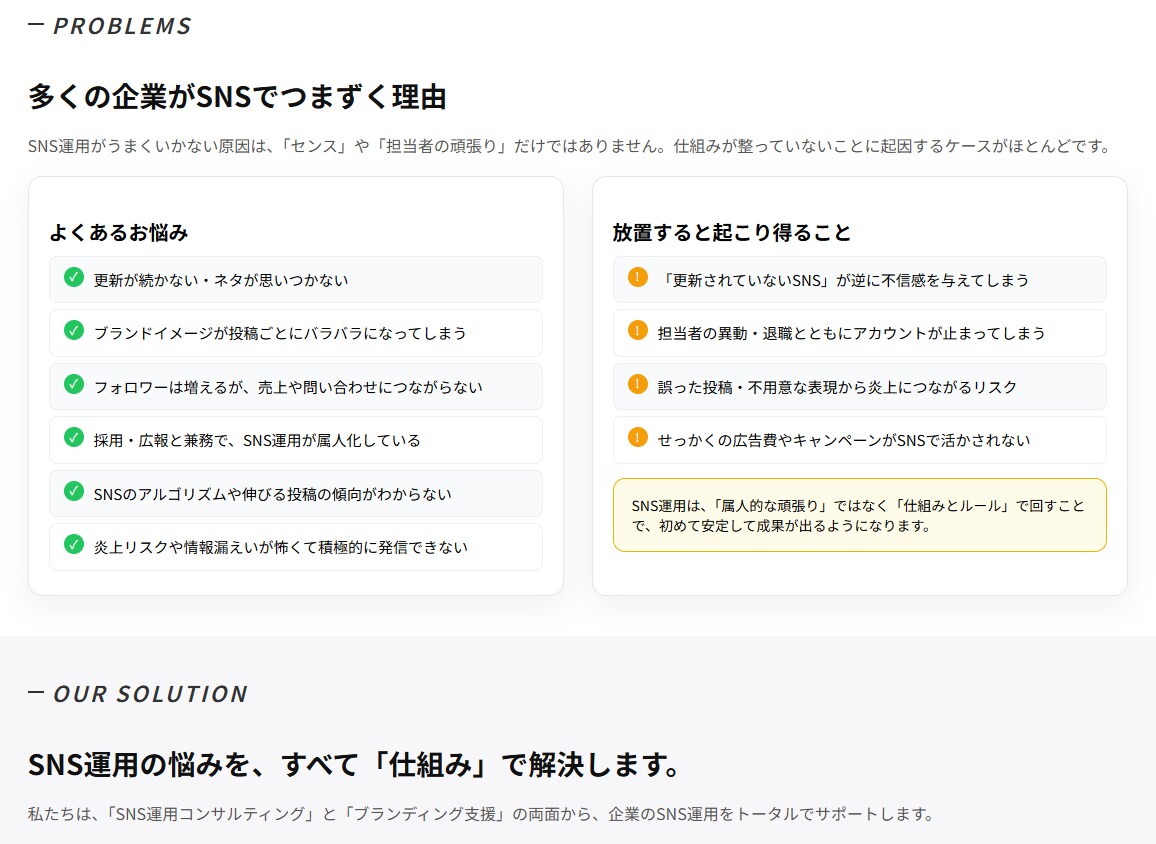Click the paragraph starting SNS運用がうまくいかない原因は
1156x844 pixels.
click(x=571, y=146)
